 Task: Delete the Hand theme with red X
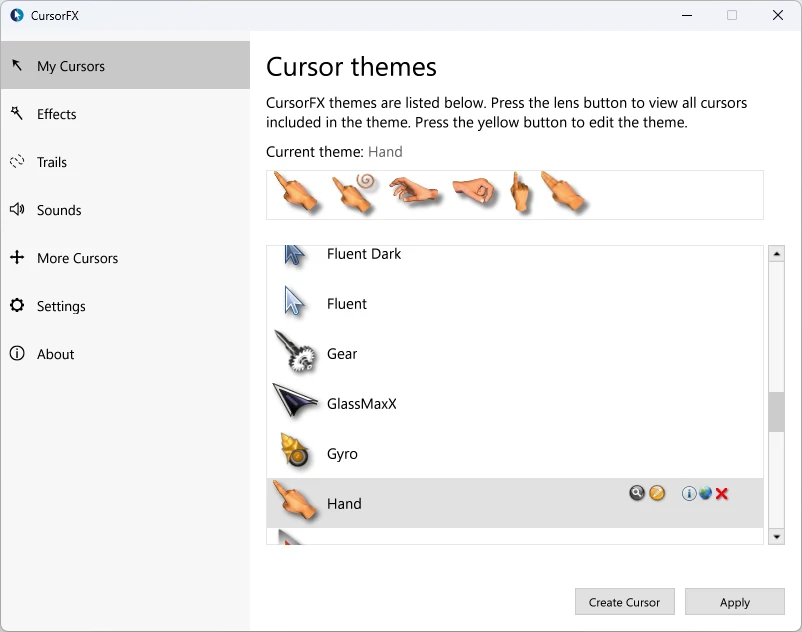coord(722,493)
